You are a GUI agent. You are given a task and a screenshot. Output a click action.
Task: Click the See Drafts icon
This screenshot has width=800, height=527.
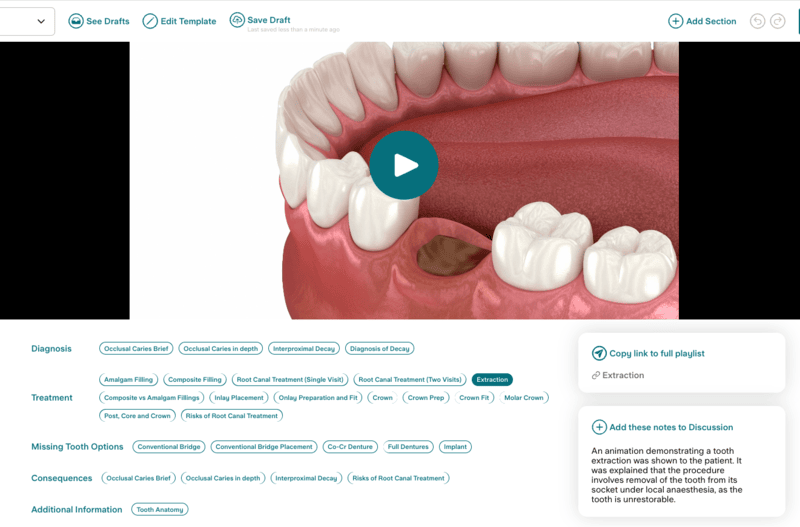[76, 21]
